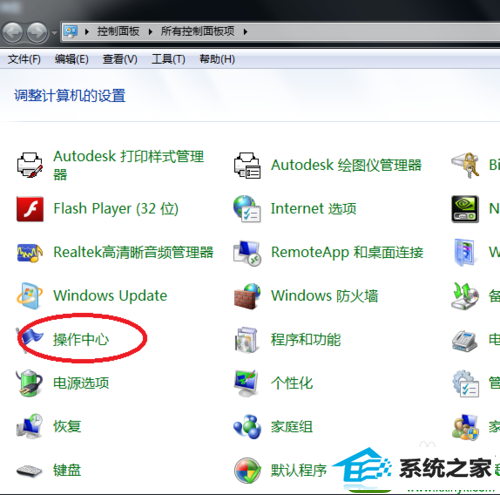Expand the arrow after 所有控制面板项 breadcrumb

tap(246, 32)
